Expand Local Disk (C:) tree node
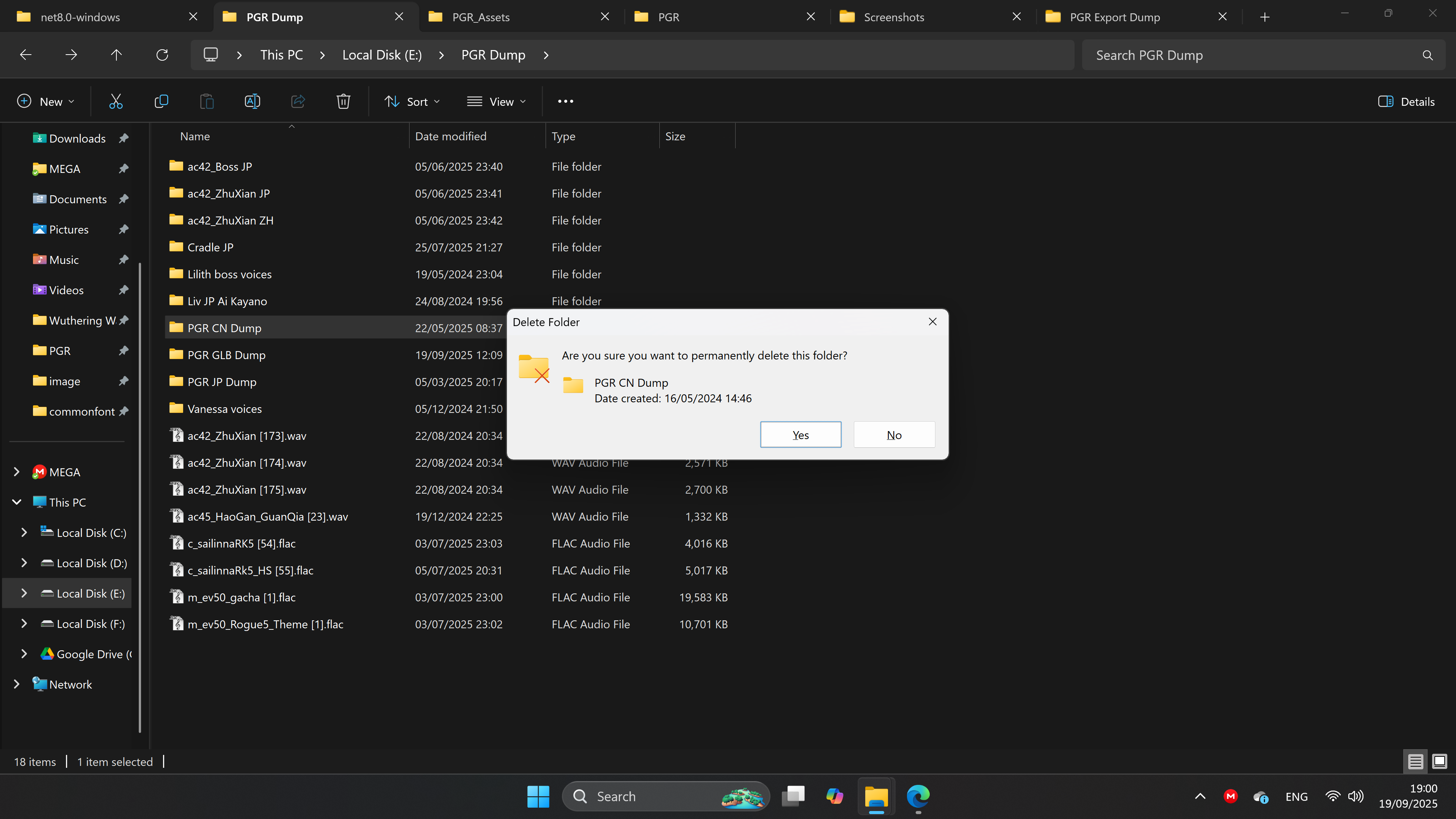1456x819 pixels. pos(24,532)
